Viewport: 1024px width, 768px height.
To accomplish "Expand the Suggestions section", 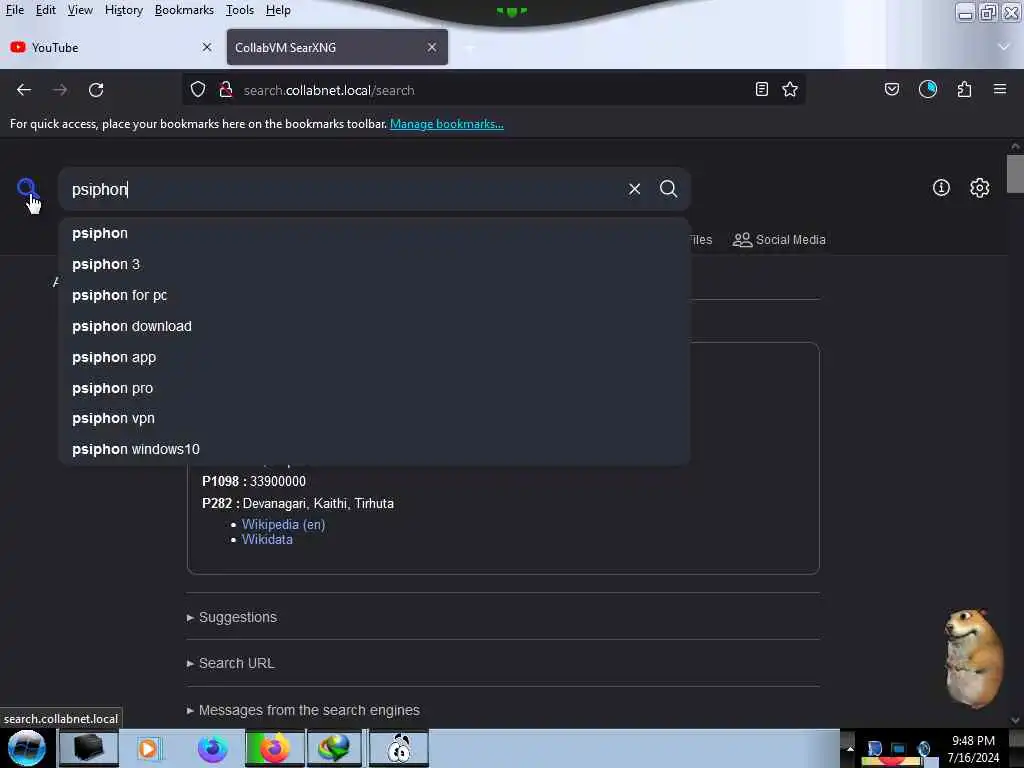I will (232, 617).
